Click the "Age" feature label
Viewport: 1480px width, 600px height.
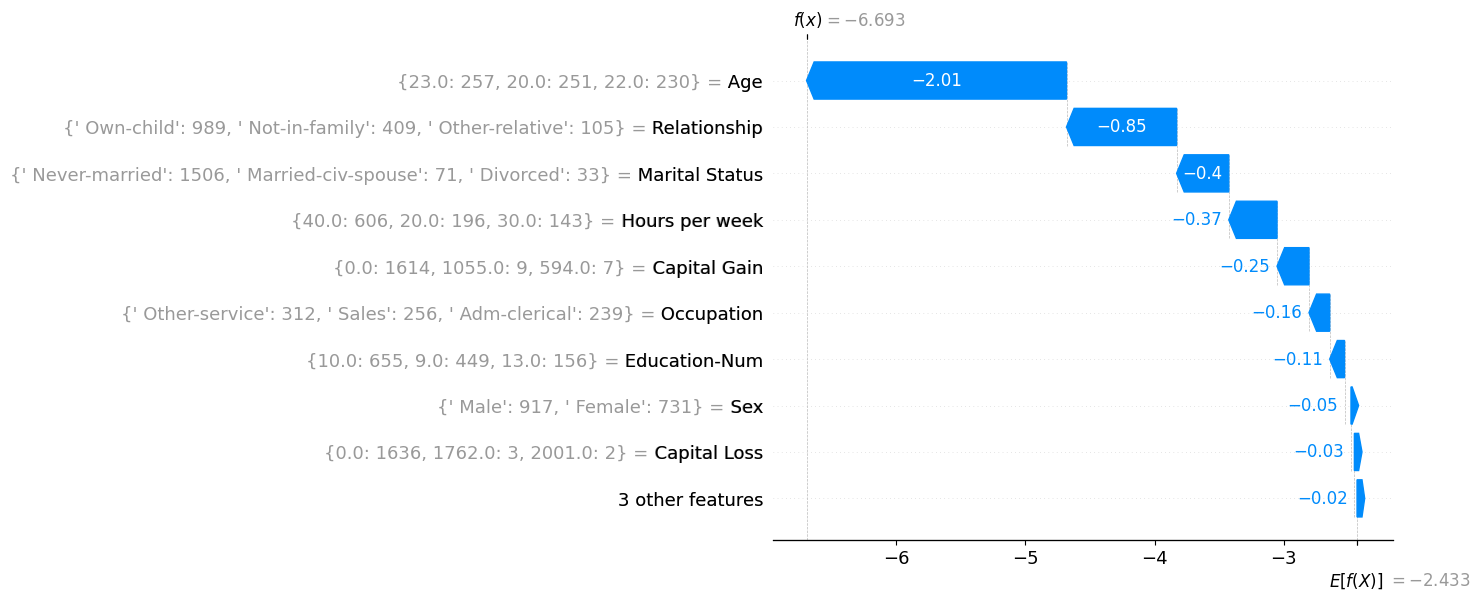tap(745, 82)
